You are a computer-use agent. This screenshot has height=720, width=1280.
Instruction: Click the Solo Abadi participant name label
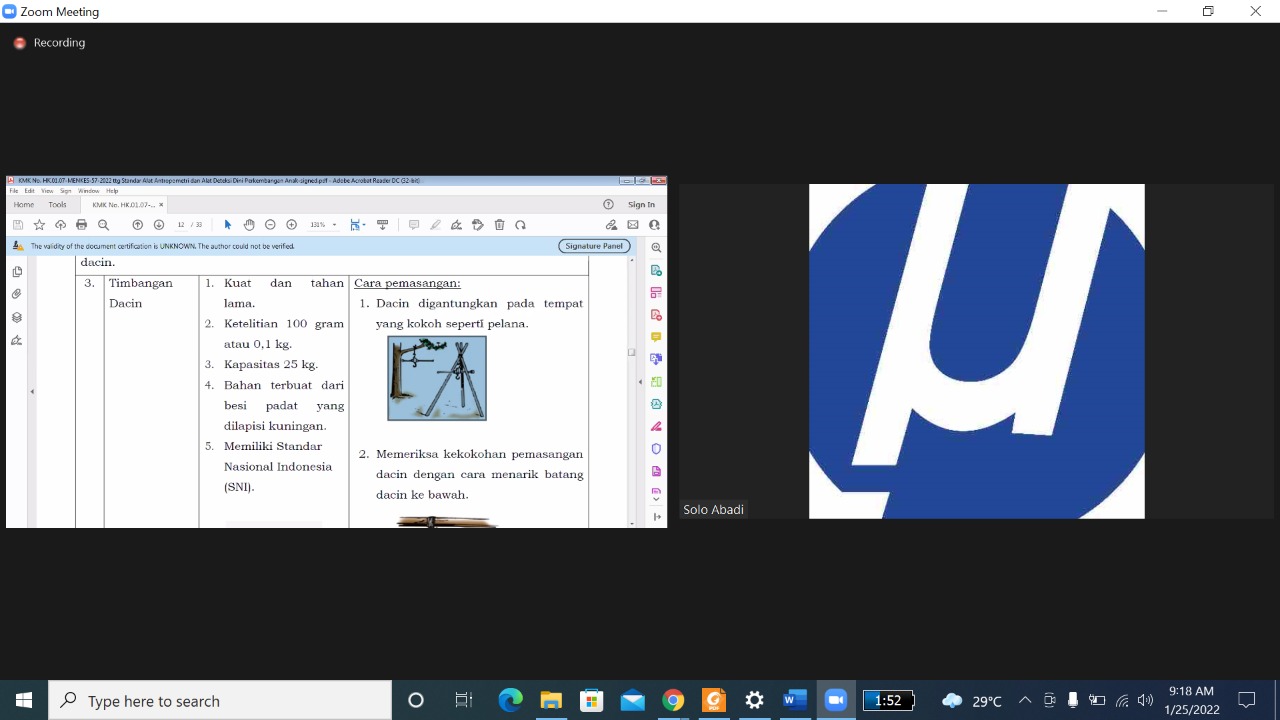713,510
